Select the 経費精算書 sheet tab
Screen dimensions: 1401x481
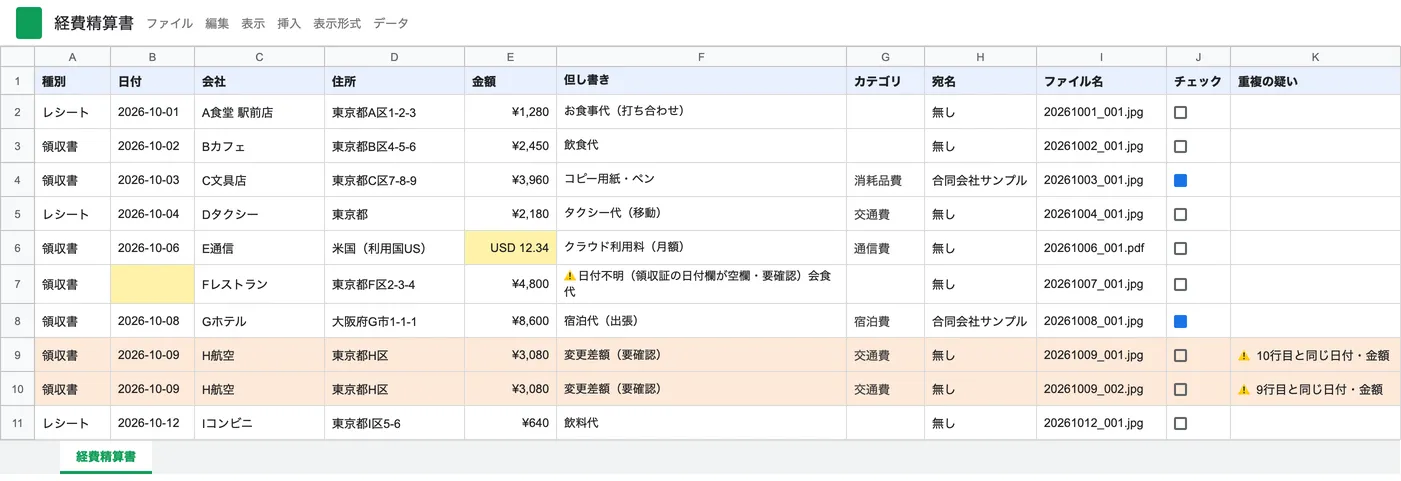(106, 457)
